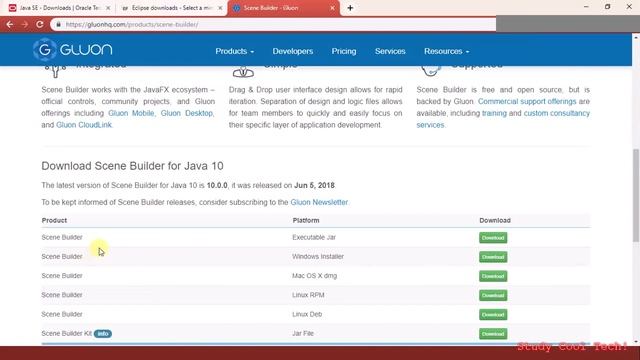Click 'Download Scene Builder for Java 10' heading

click(x=132, y=166)
